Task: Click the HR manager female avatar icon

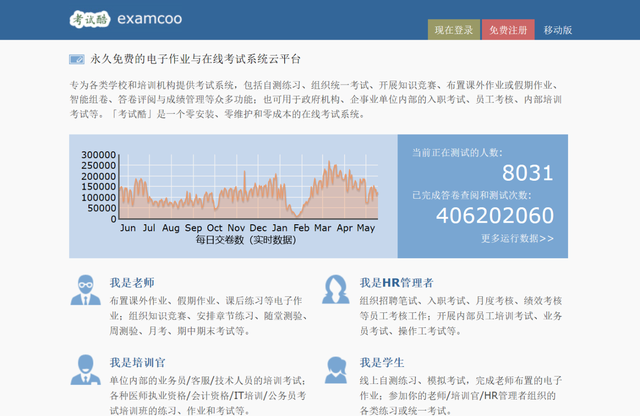Action: click(336, 289)
